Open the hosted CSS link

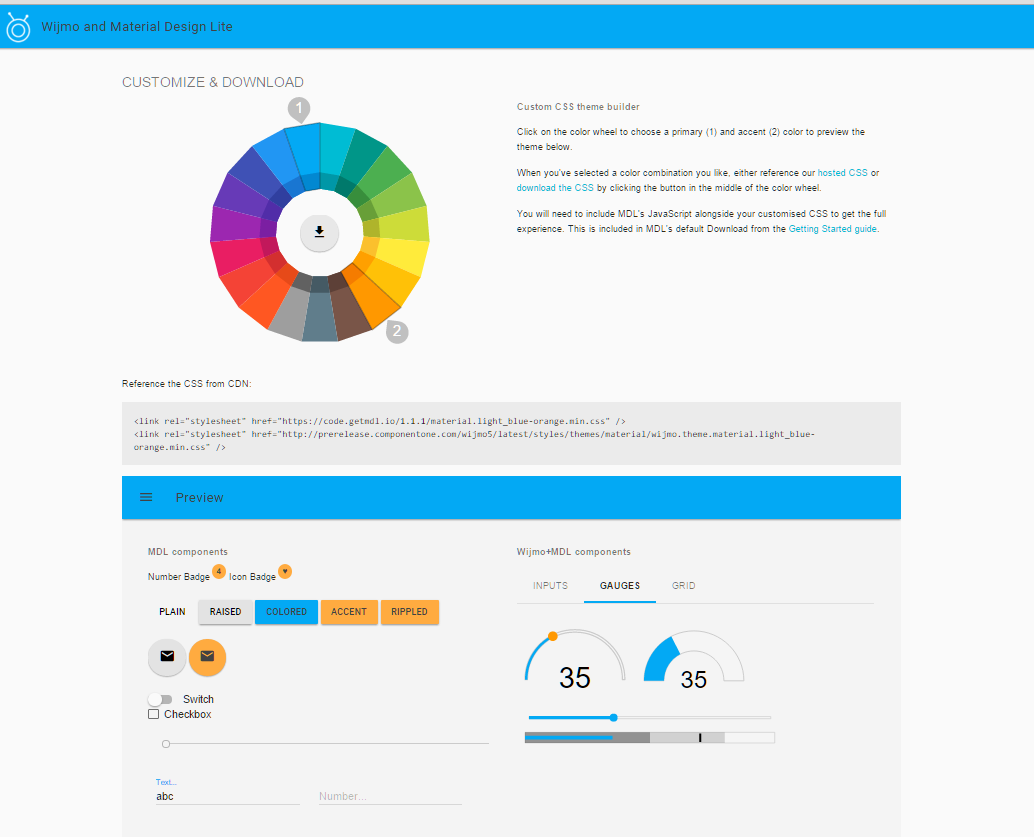tap(843, 173)
